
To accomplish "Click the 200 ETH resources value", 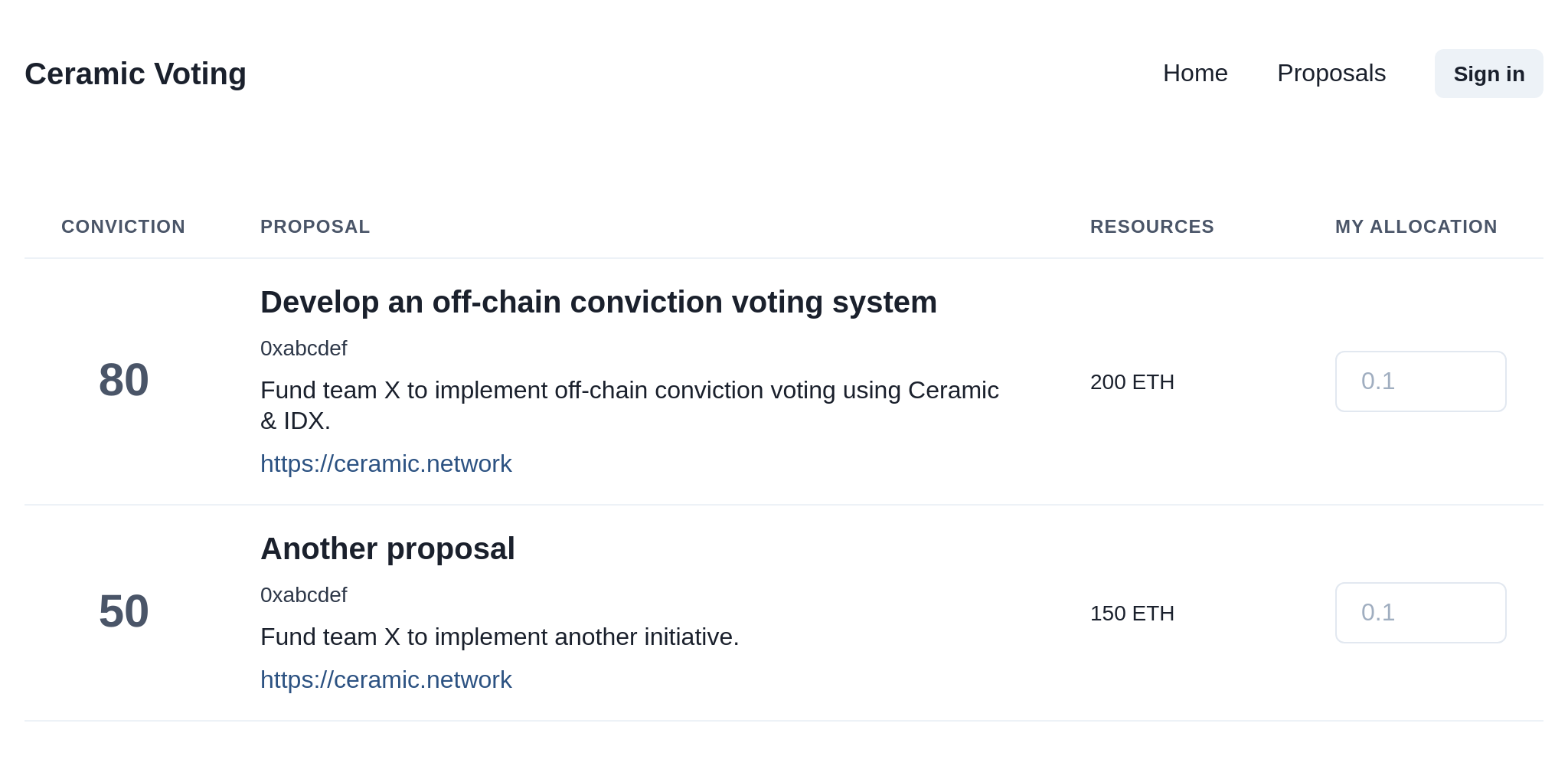I will (1132, 382).
